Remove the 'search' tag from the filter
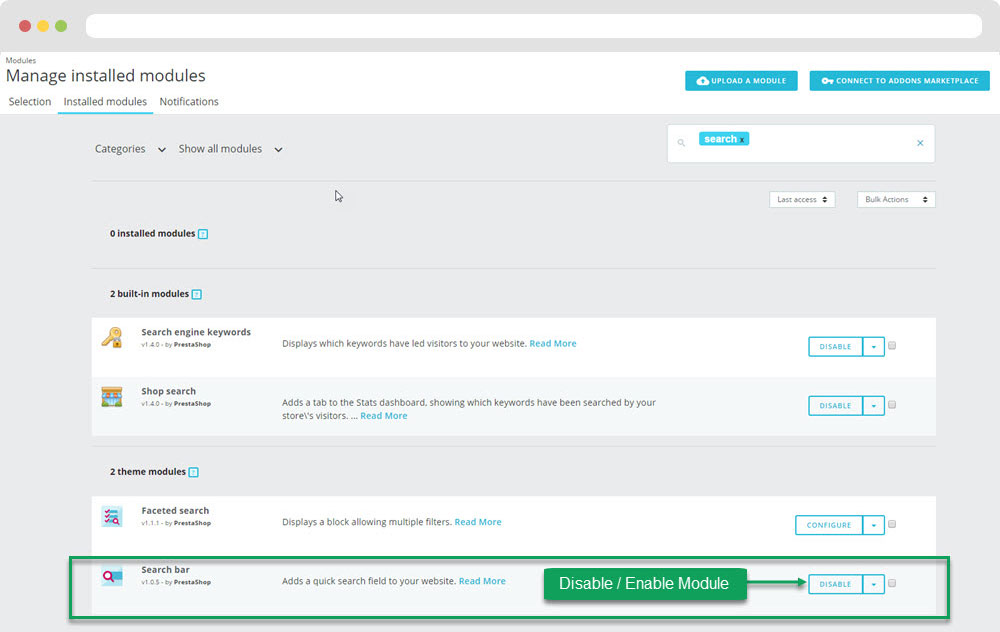1000x632 pixels. click(x=742, y=140)
